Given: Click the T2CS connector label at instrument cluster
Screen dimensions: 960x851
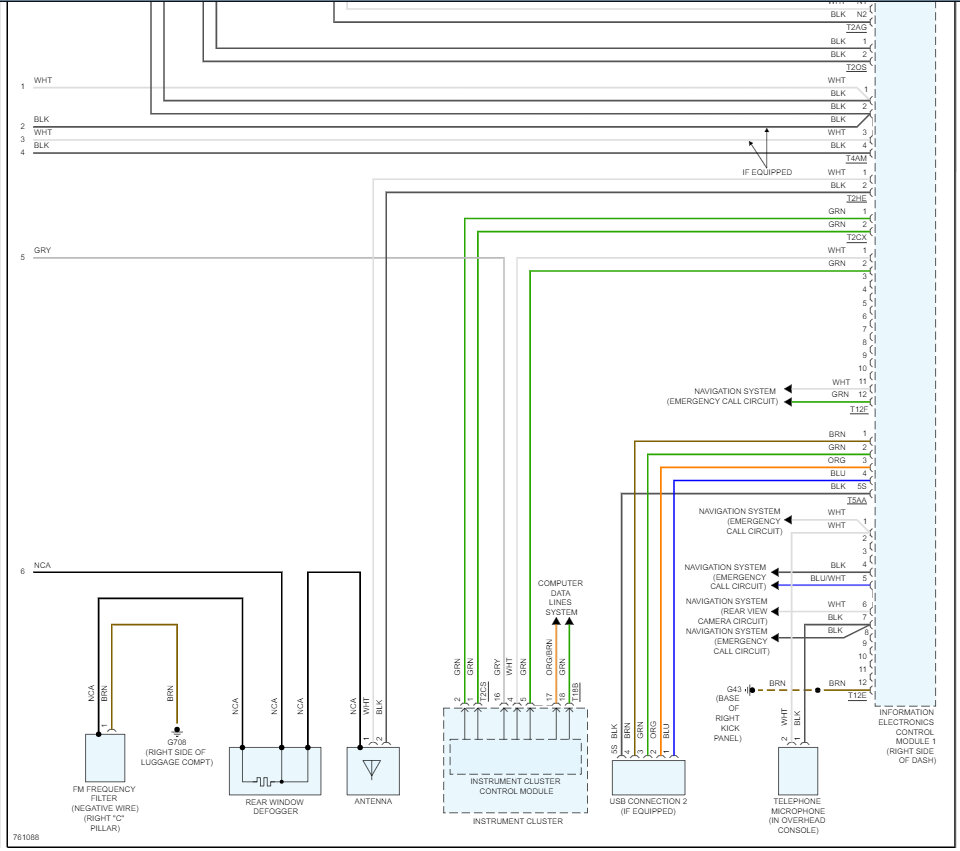Looking at the screenshot, I should tap(484, 691).
